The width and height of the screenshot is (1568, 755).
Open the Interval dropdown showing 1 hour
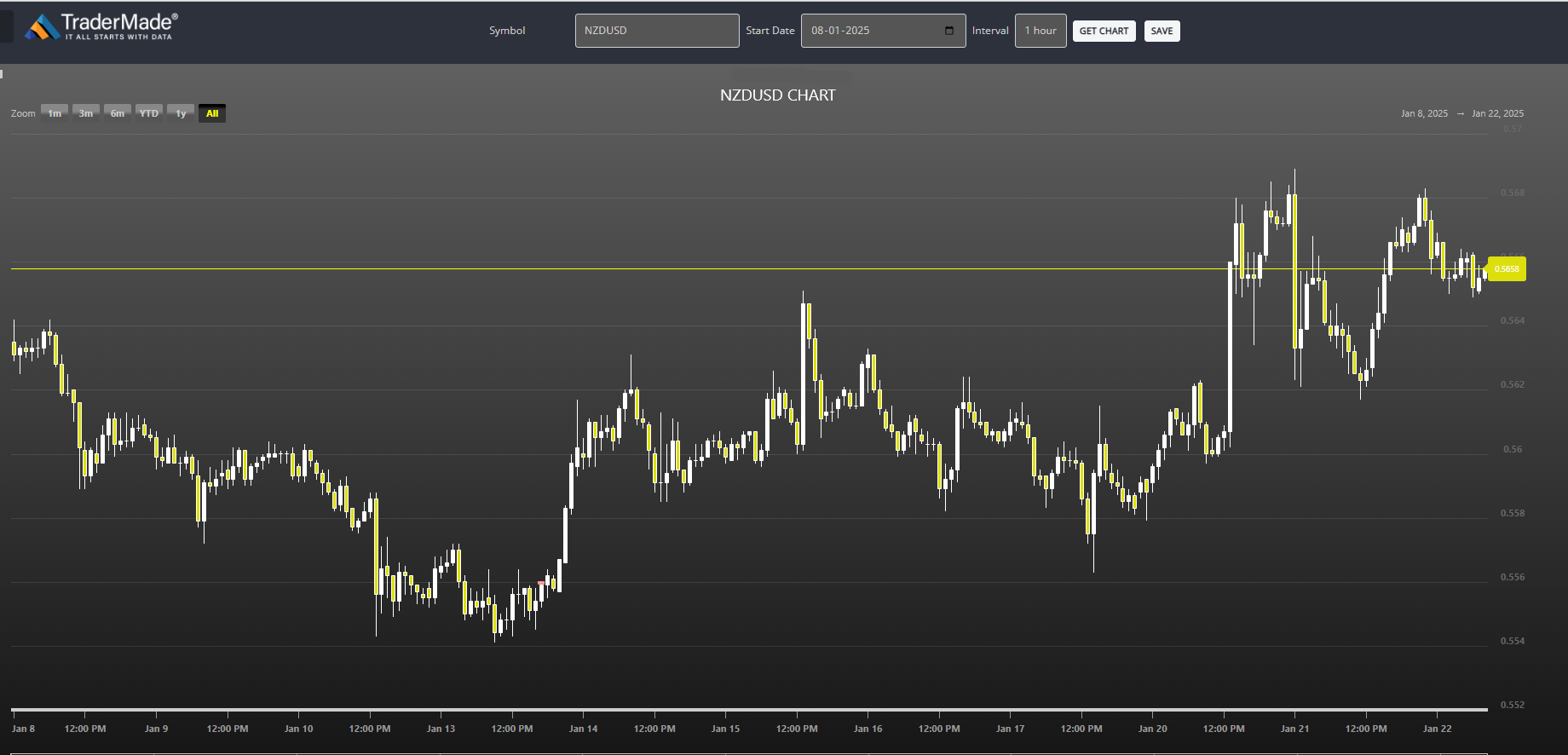(1041, 31)
